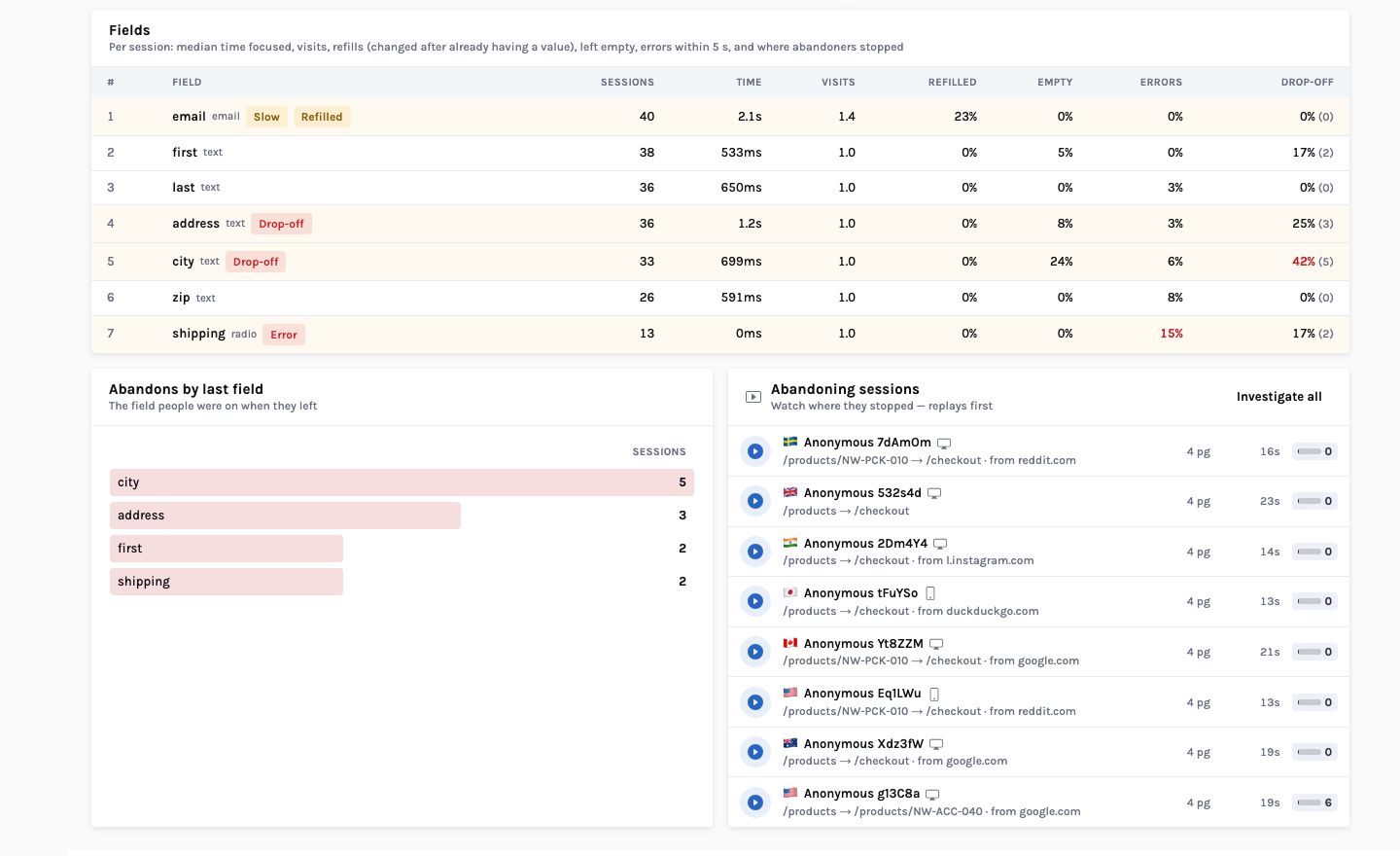This screenshot has height=856, width=1400.
Task: Play replay for Anonymous 7dAm0m
Action: (x=754, y=451)
